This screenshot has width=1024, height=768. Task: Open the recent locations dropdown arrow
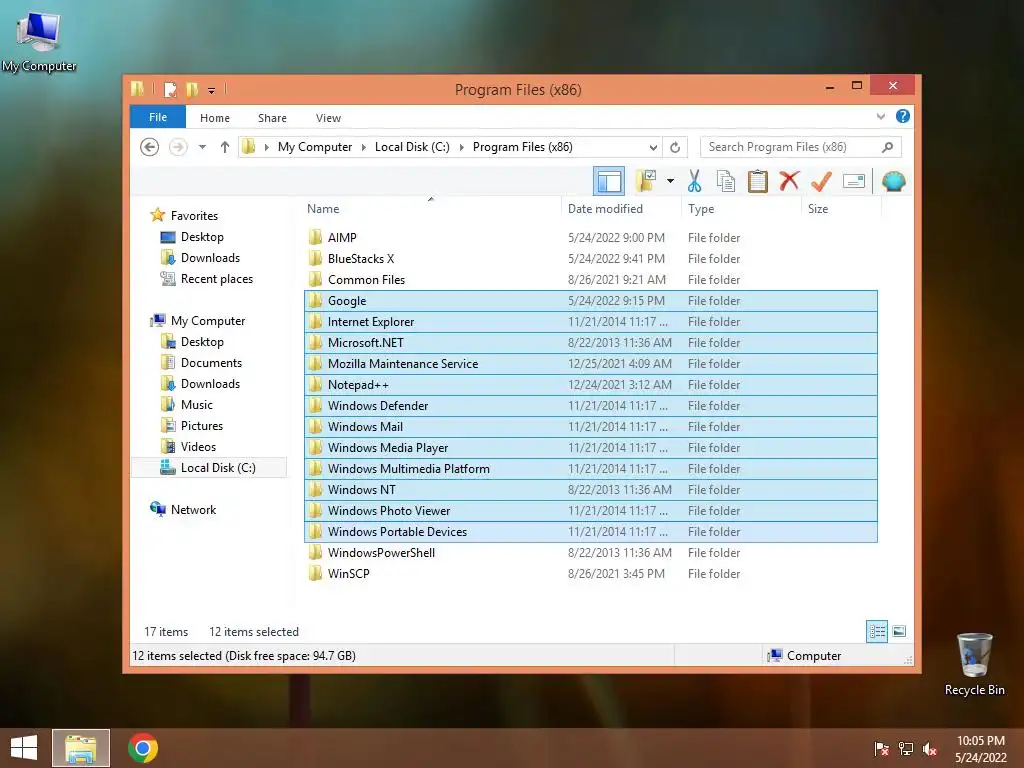(202, 147)
